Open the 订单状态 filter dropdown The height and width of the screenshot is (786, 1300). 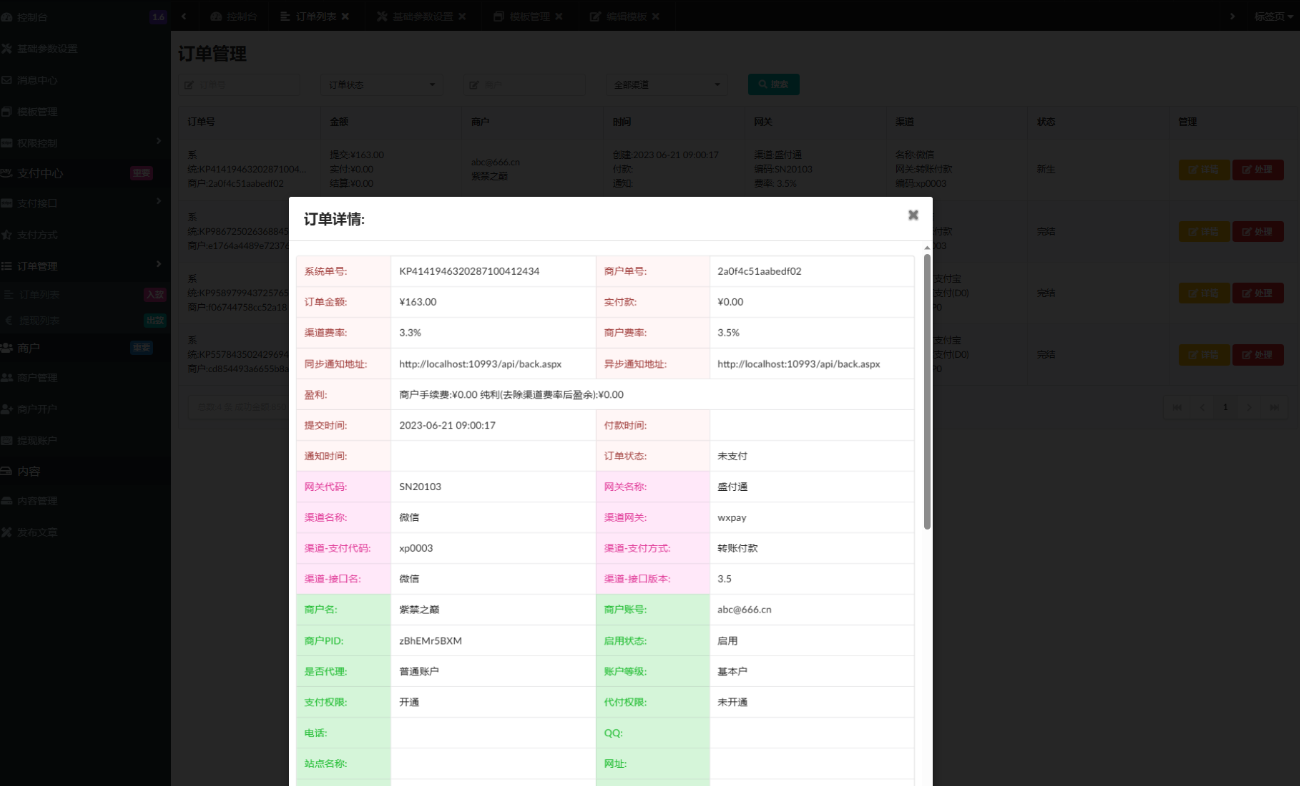[x=382, y=85]
